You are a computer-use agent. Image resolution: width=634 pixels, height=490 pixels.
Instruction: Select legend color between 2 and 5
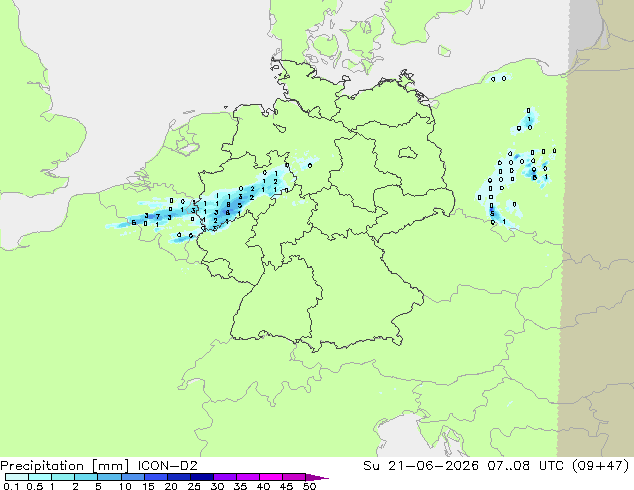click(x=86, y=477)
